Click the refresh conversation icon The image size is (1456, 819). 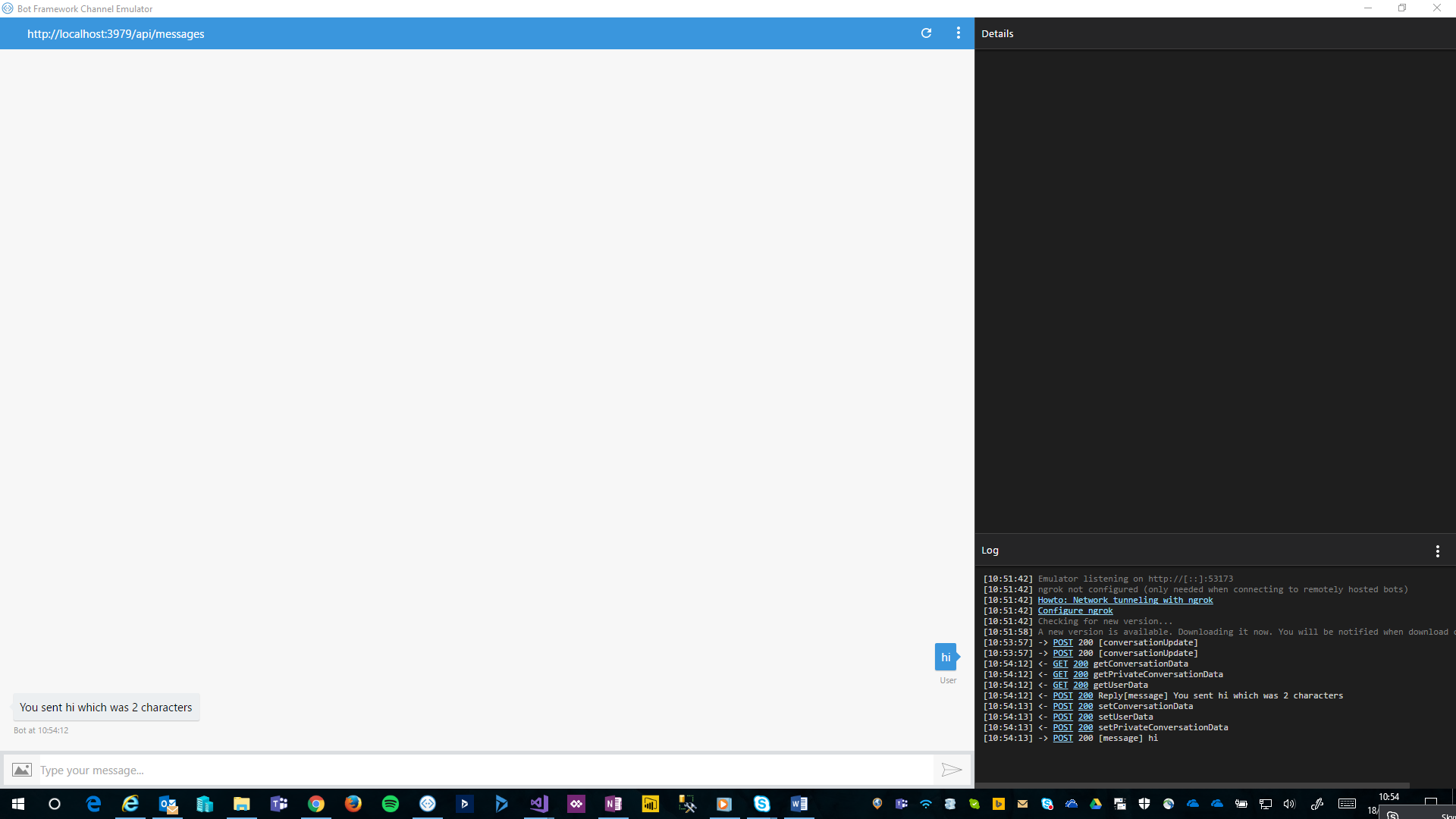(926, 33)
